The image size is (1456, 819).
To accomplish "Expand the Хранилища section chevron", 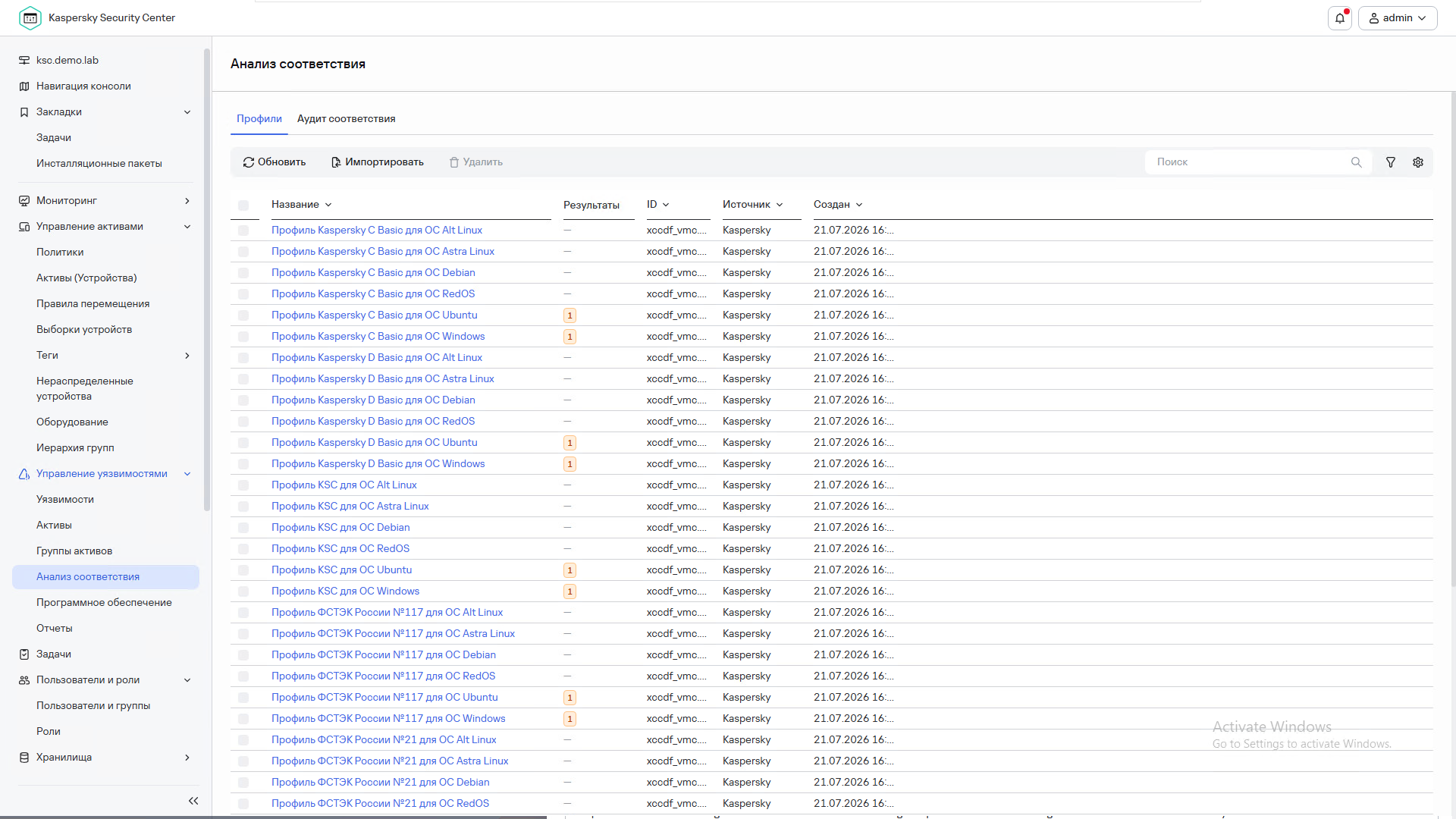I will click(x=187, y=758).
